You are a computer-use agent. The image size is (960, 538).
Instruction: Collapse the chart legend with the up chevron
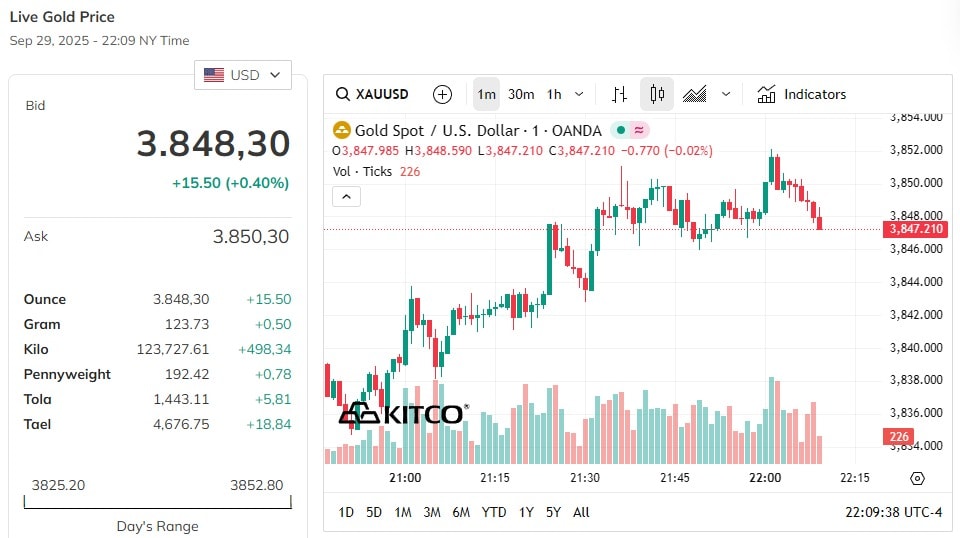pos(346,196)
